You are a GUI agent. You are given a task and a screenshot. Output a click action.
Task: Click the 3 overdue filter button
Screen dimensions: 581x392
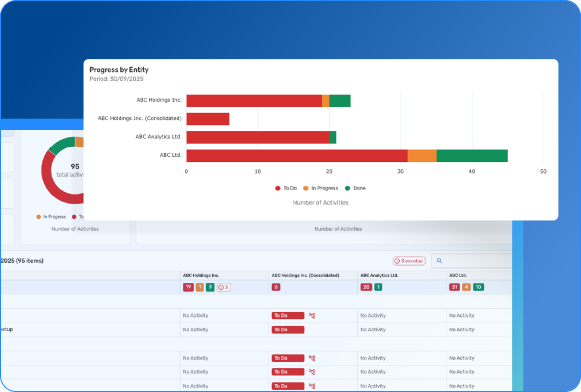tap(409, 261)
